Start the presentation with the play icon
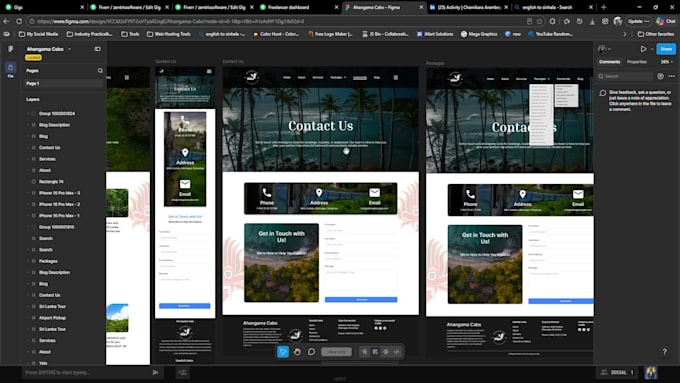 (644, 49)
